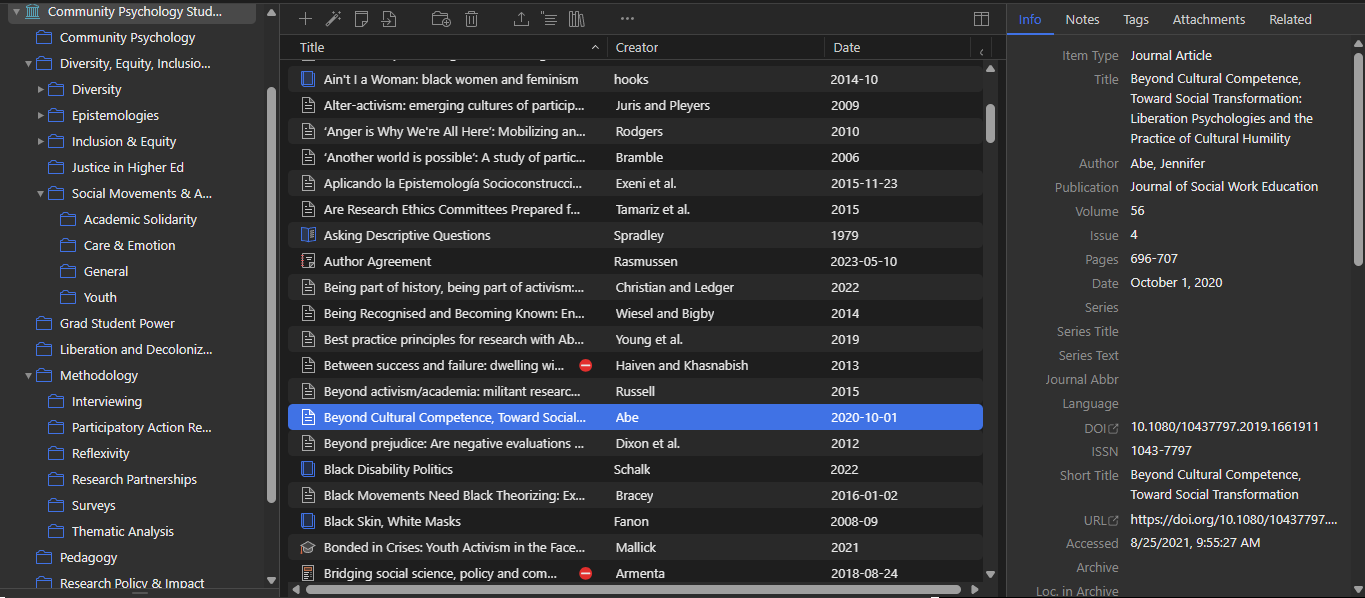Image resolution: width=1365 pixels, height=598 pixels.
Task: Click the document icon of Author Agreement
Action: pos(308,261)
